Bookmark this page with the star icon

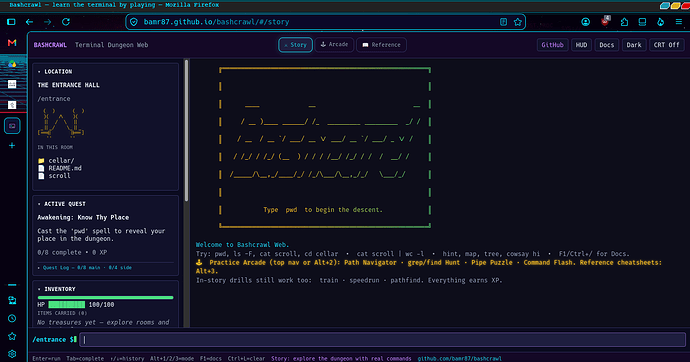pyautogui.click(x=518, y=22)
